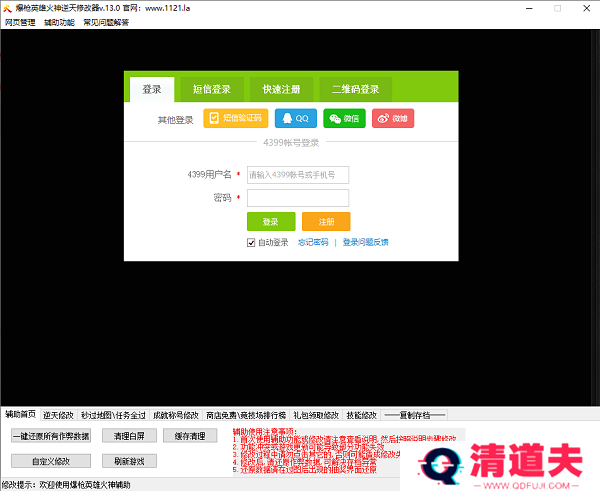Open the 网页管理 menu
This screenshot has height=491, width=600.
point(19,22)
